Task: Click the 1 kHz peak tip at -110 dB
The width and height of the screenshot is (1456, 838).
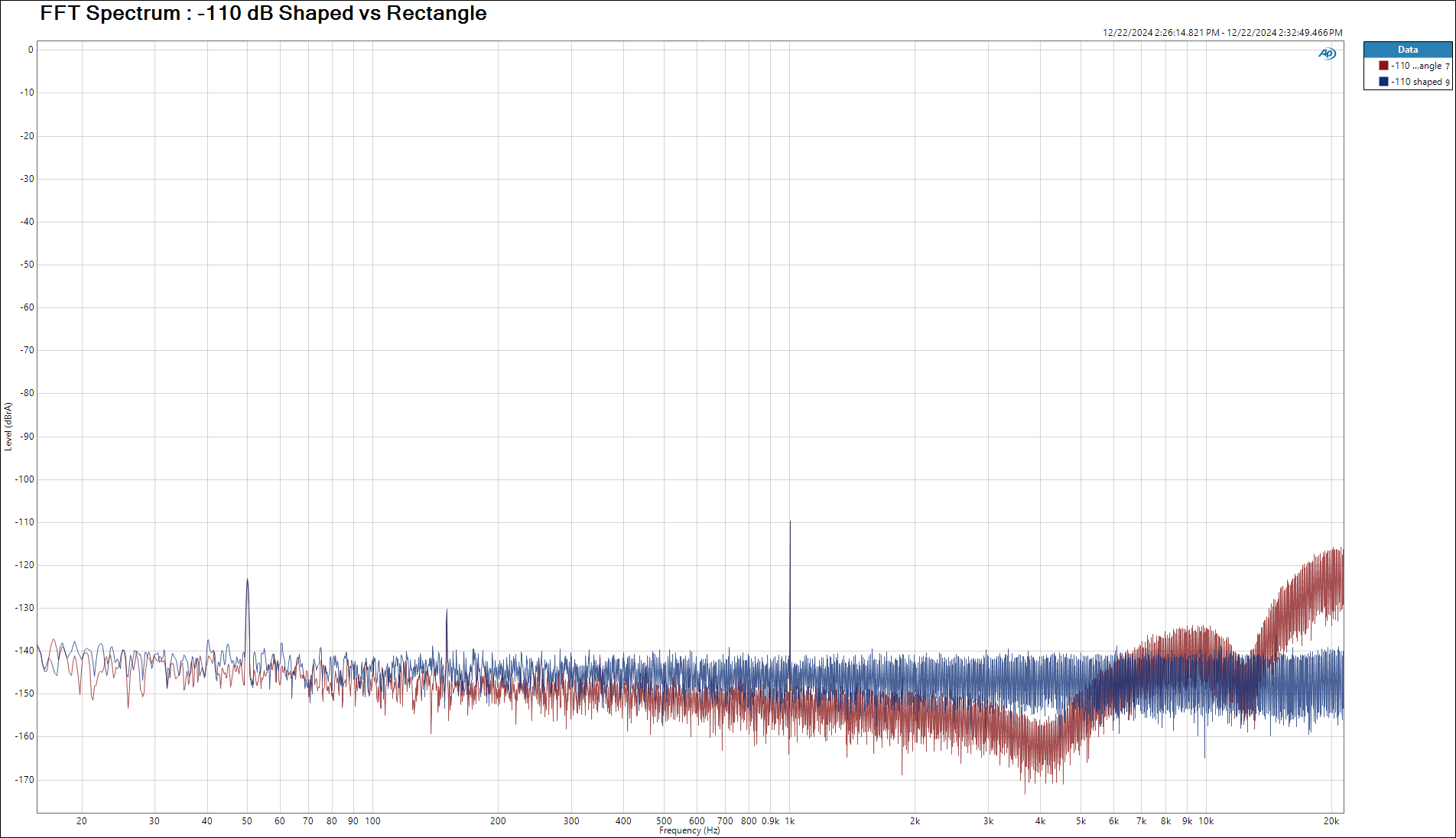Action: [x=790, y=523]
